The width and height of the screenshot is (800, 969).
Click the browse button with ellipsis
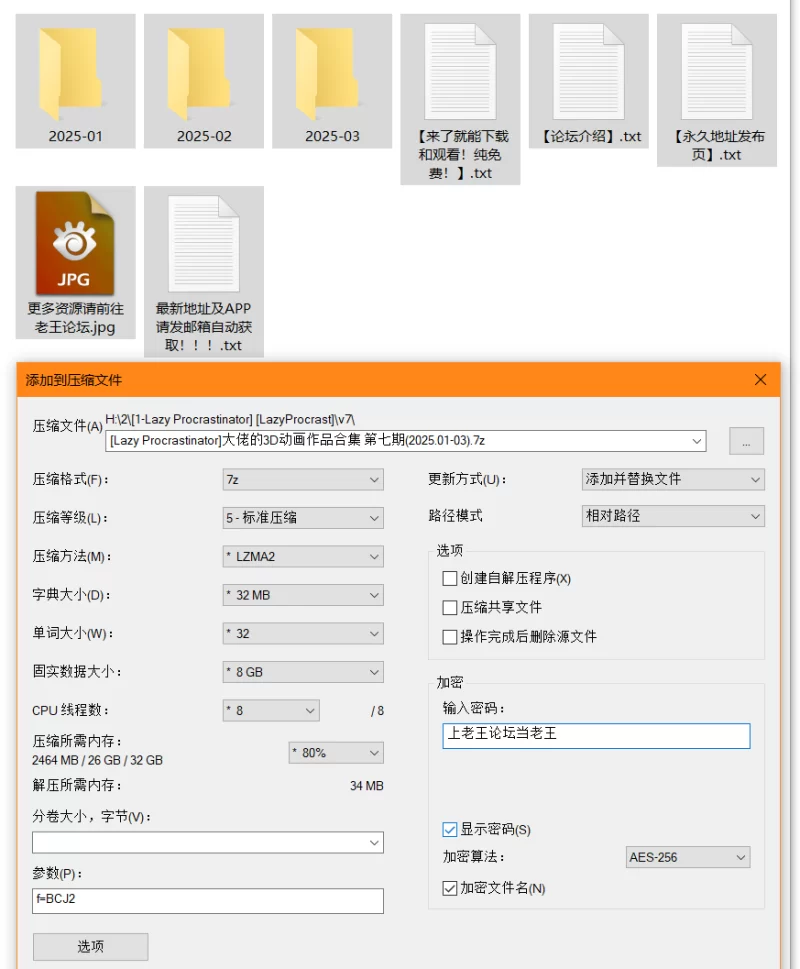[x=746, y=441]
